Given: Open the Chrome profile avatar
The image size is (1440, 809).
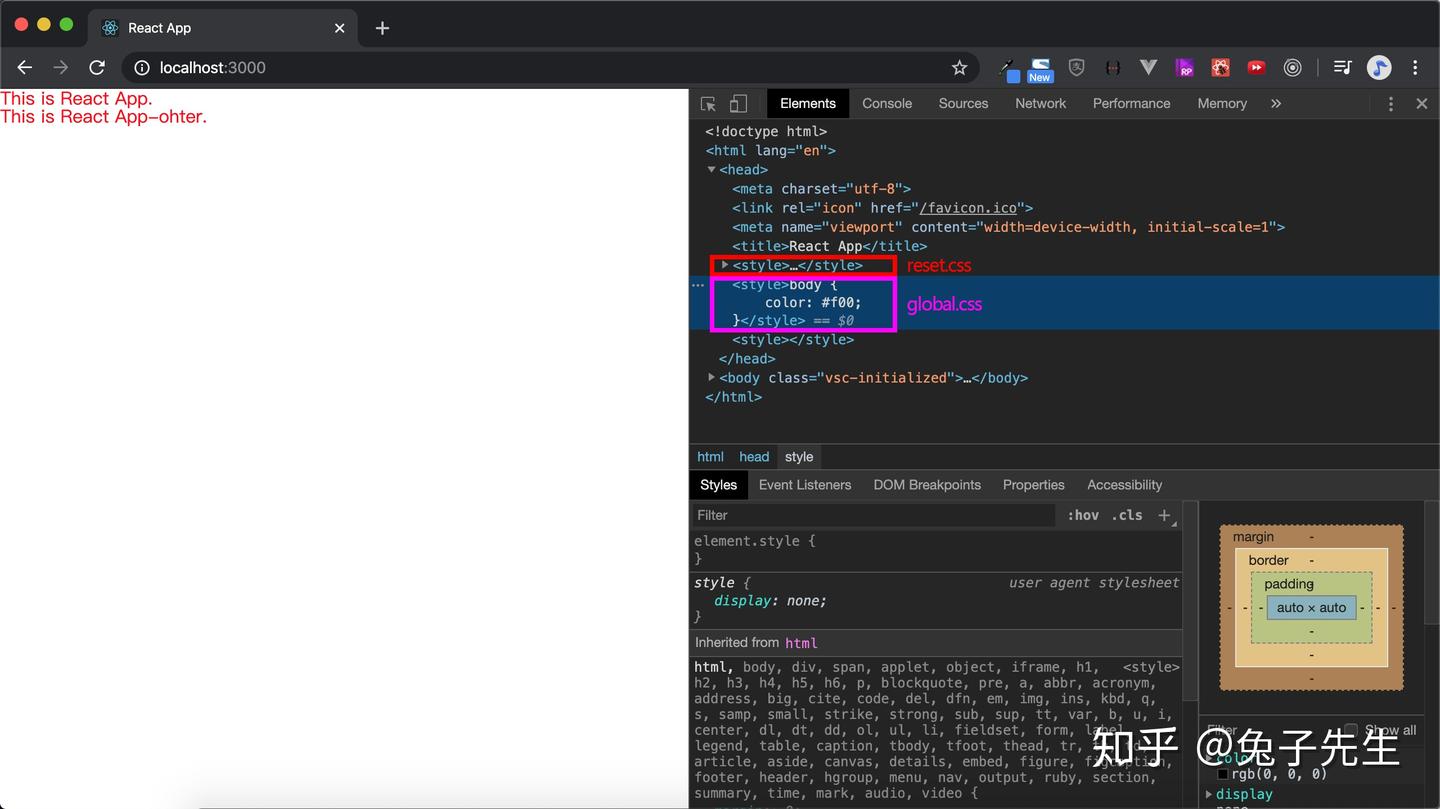Looking at the screenshot, I should (1379, 68).
